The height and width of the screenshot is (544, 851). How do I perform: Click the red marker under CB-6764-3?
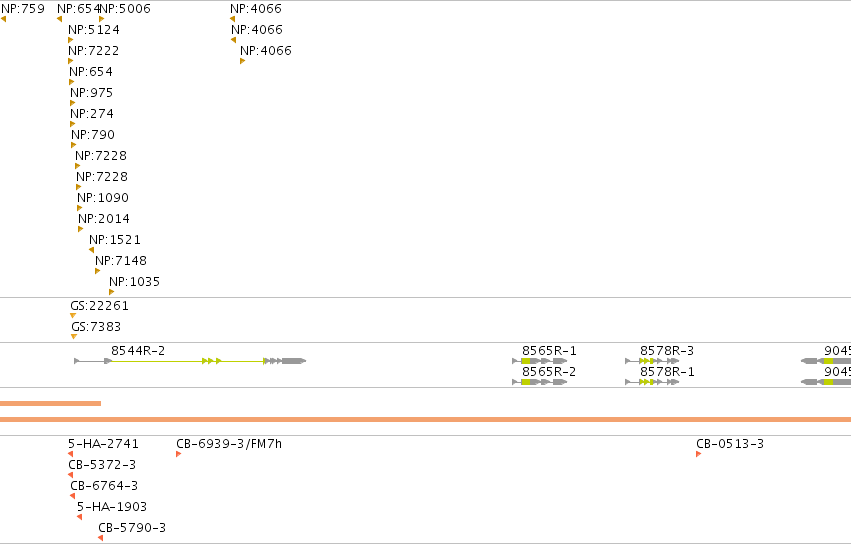pos(73,496)
